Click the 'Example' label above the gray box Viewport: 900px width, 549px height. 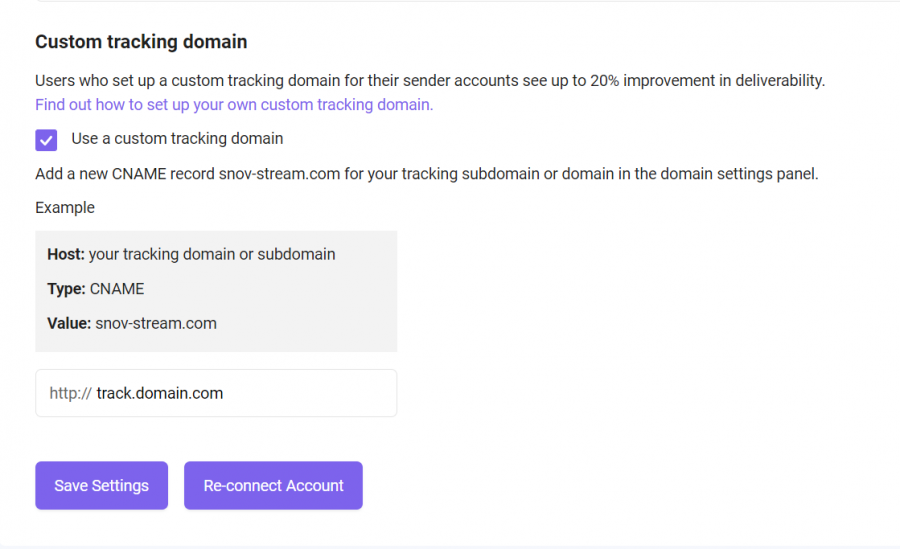click(65, 208)
